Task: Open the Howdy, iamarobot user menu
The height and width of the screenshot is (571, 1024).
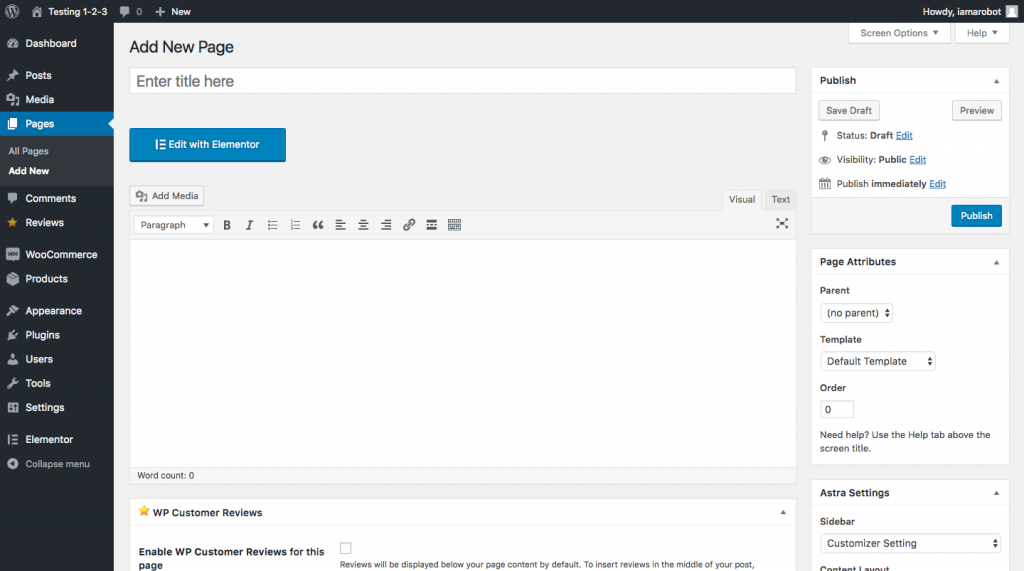Action: click(x=969, y=11)
